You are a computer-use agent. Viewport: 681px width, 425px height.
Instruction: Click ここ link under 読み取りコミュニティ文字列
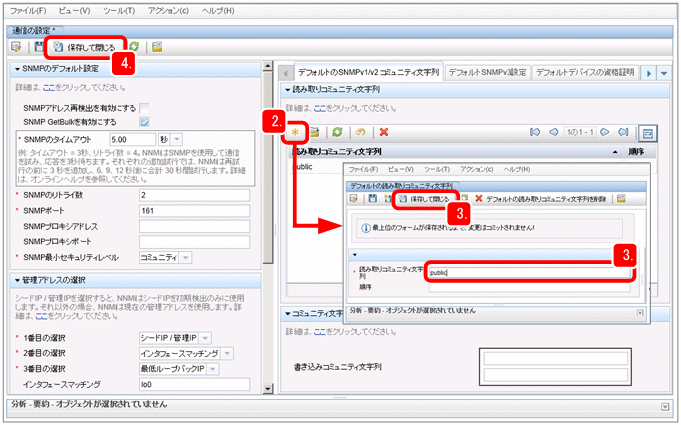(320, 108)
